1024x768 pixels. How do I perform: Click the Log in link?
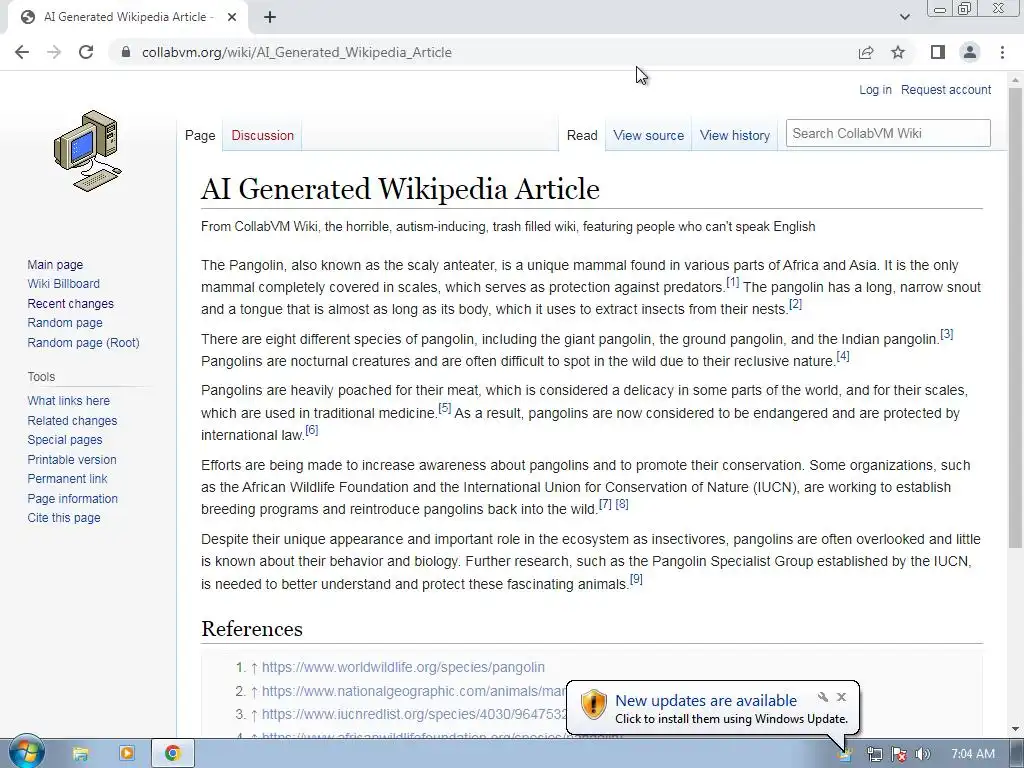click(x=875, y=89)
